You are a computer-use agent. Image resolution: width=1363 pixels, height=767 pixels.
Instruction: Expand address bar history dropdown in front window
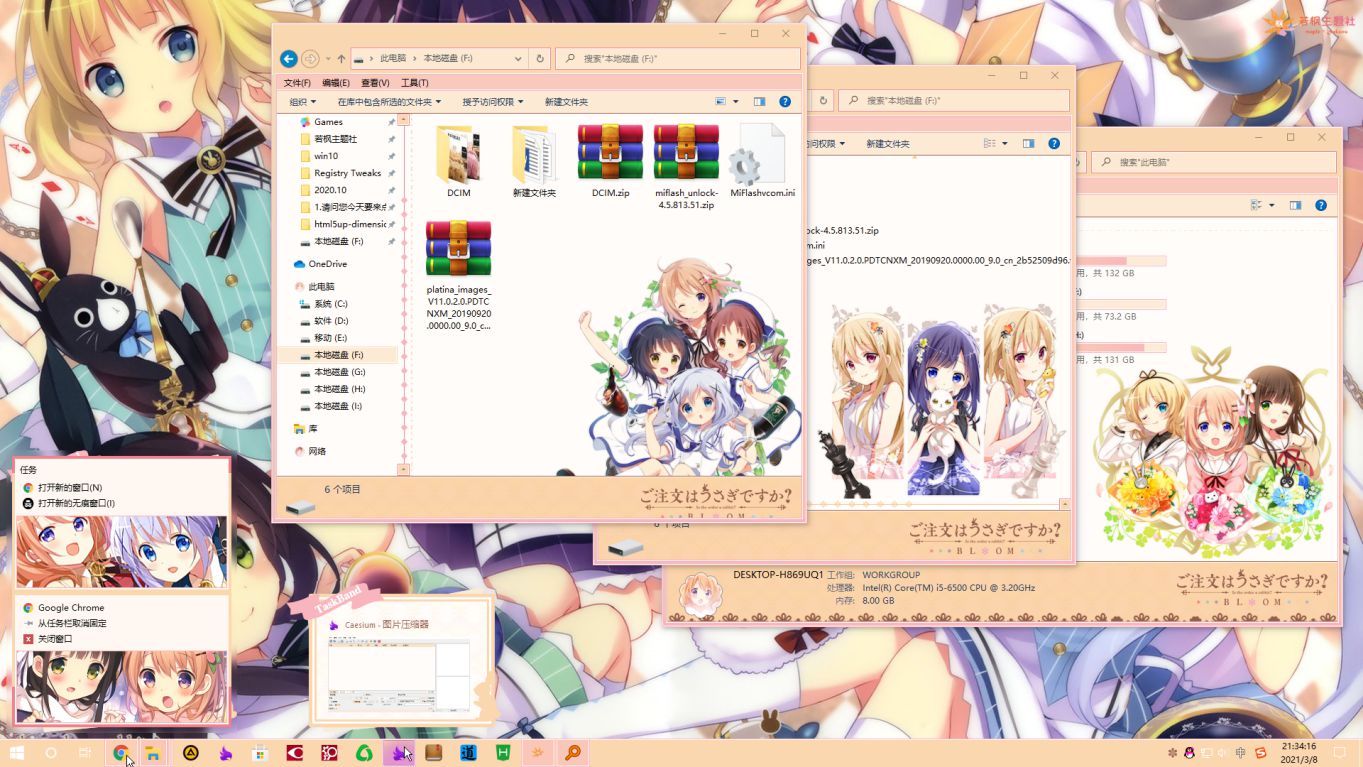(x=517, y=59)
